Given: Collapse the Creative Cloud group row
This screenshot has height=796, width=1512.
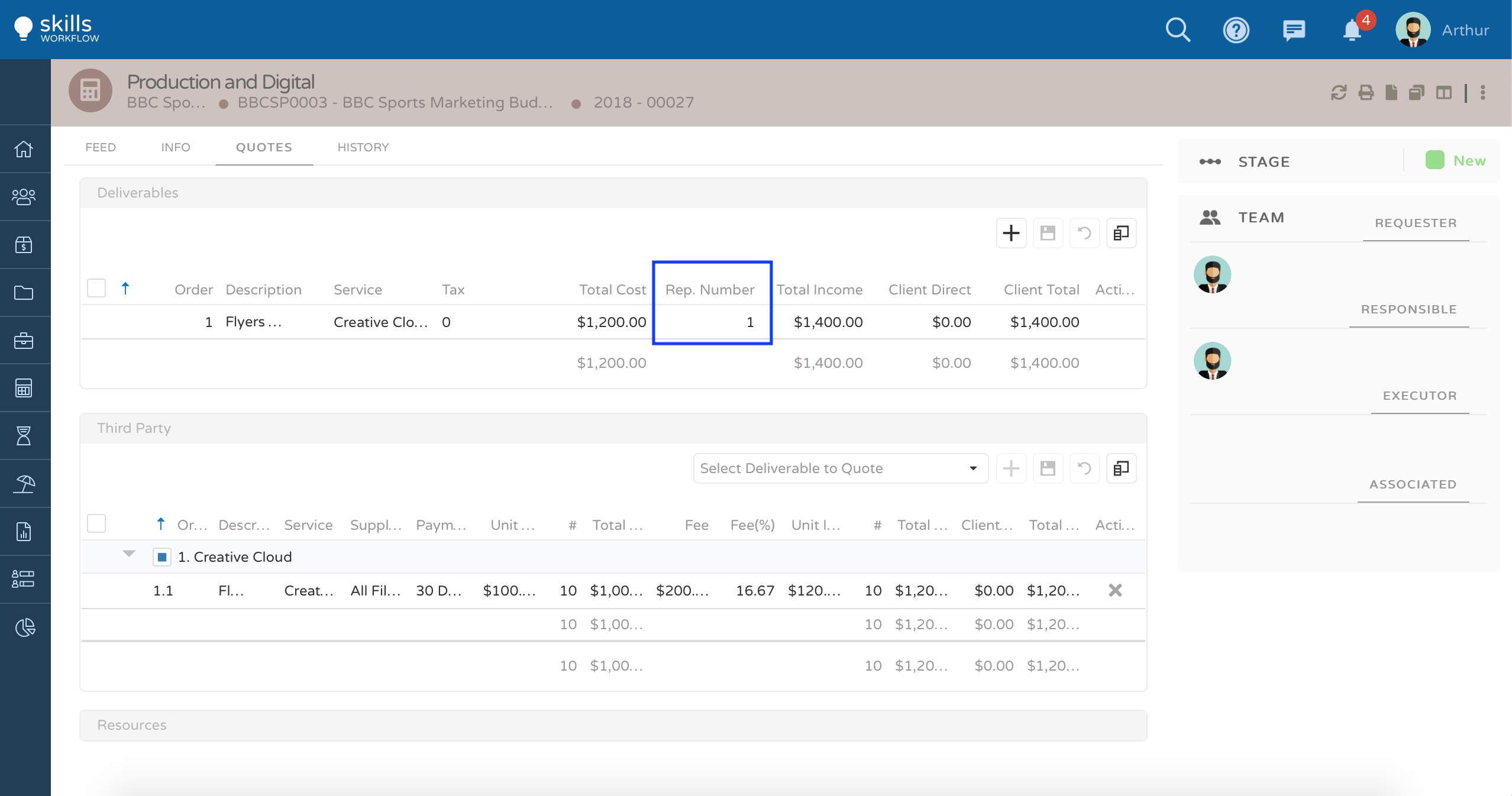Looking at the screenshot, I should click(129, 554).
